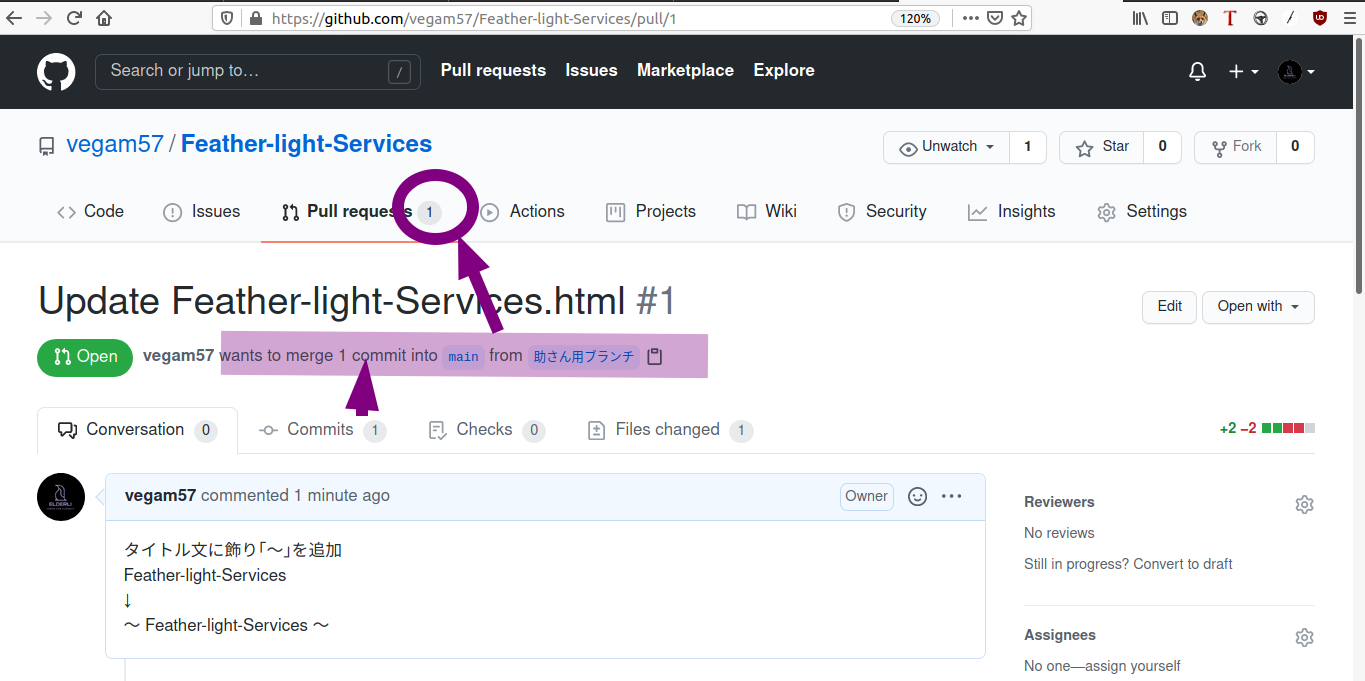Viewport: 1365px width, 681px height.
Task: Bookmark this page with star icon
Action: pos(1019,18)
